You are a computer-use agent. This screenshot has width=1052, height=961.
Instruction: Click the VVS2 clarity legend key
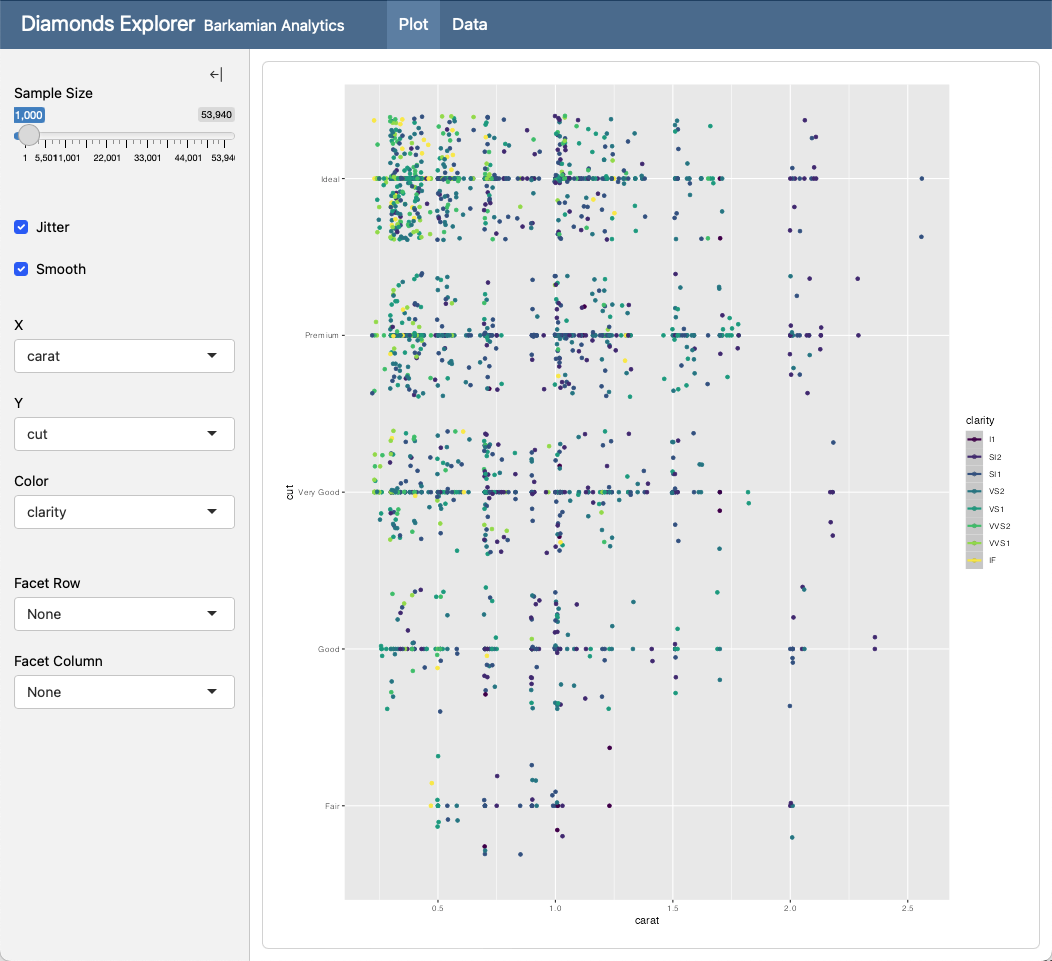[974, 525]
